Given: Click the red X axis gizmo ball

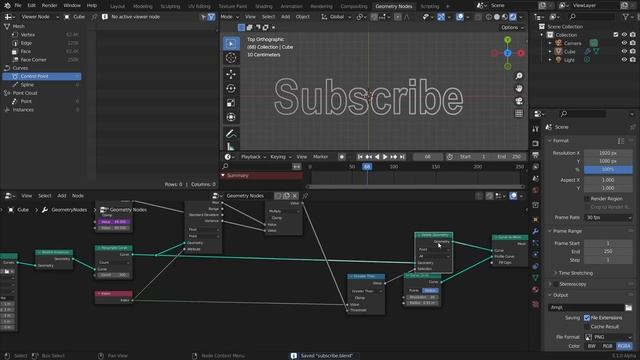Looking at the screenshot, I should click(521, 53).
